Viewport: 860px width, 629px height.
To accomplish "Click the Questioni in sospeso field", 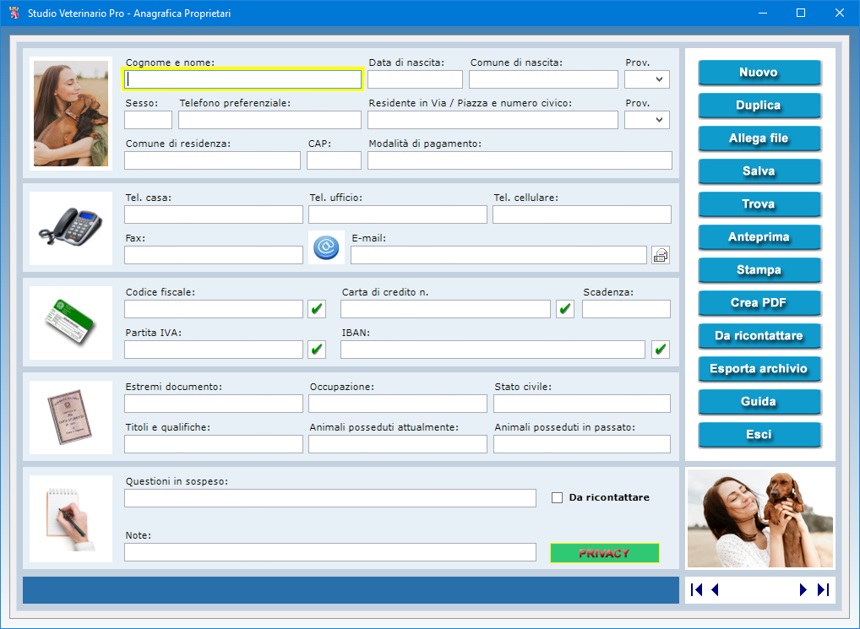I will coord(330,498).
